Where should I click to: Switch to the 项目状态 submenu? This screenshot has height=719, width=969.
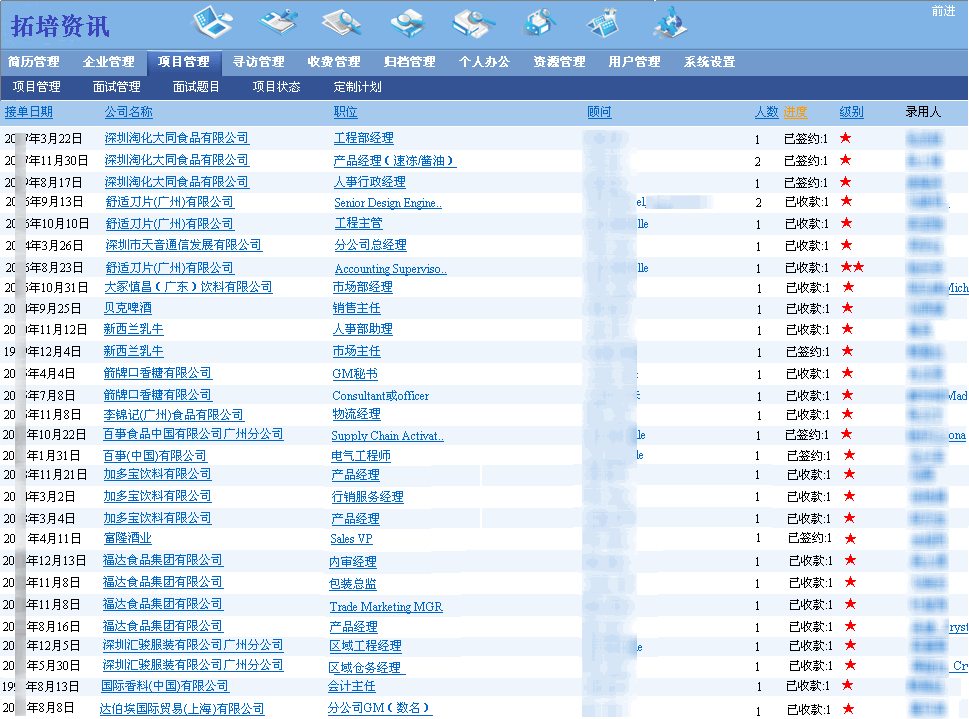tap(276, 87)
